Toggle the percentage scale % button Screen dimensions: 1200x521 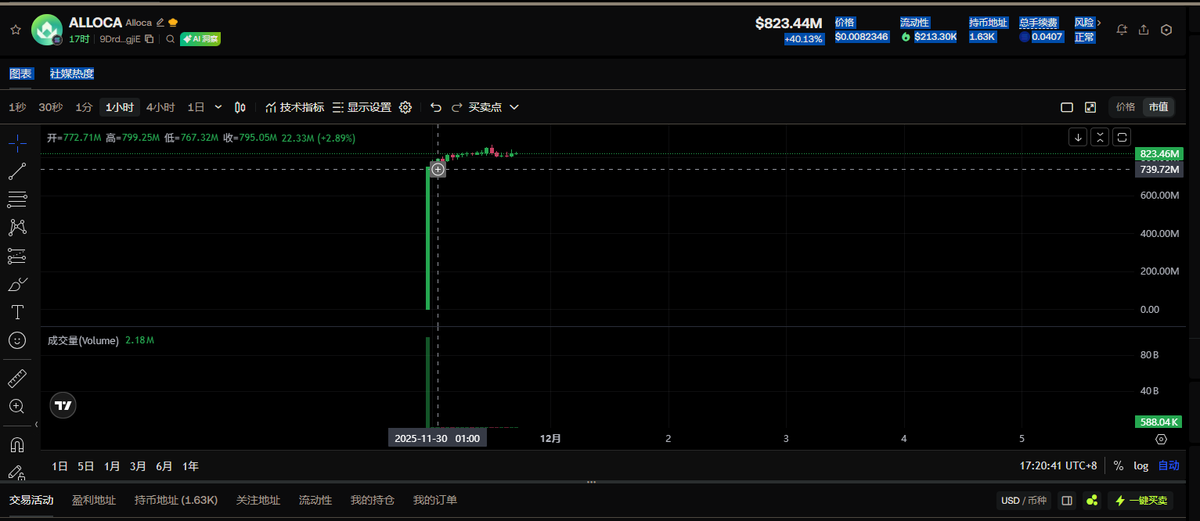(1117, 466)
